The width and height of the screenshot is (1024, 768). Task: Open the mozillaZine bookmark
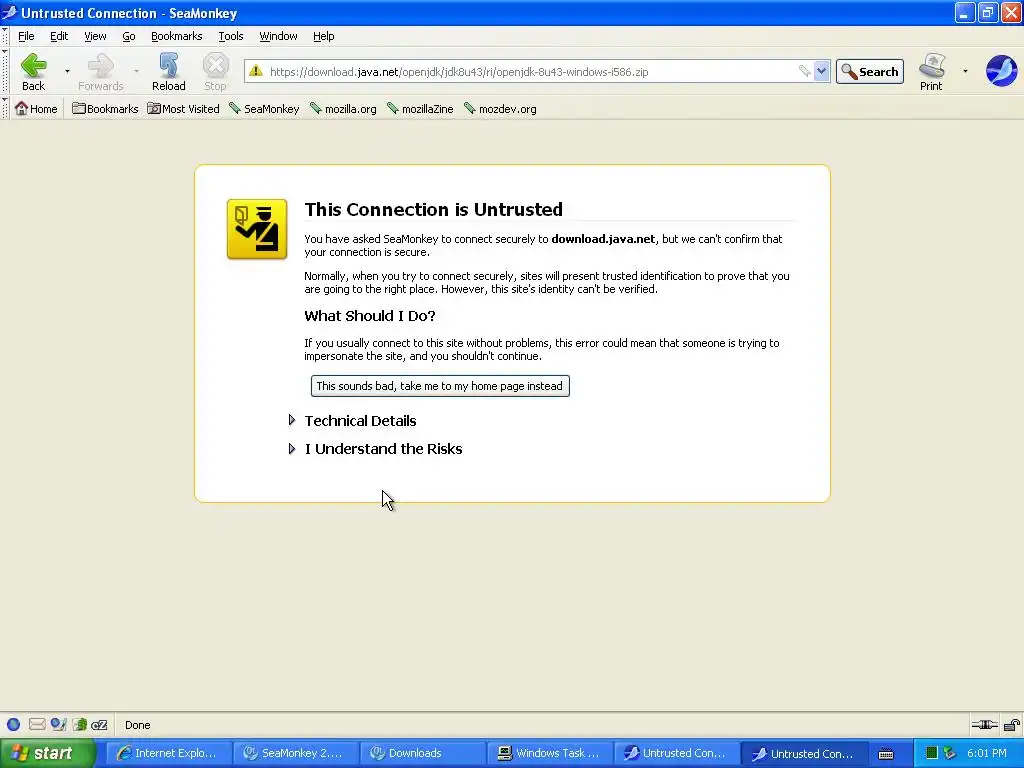(421, 108)
